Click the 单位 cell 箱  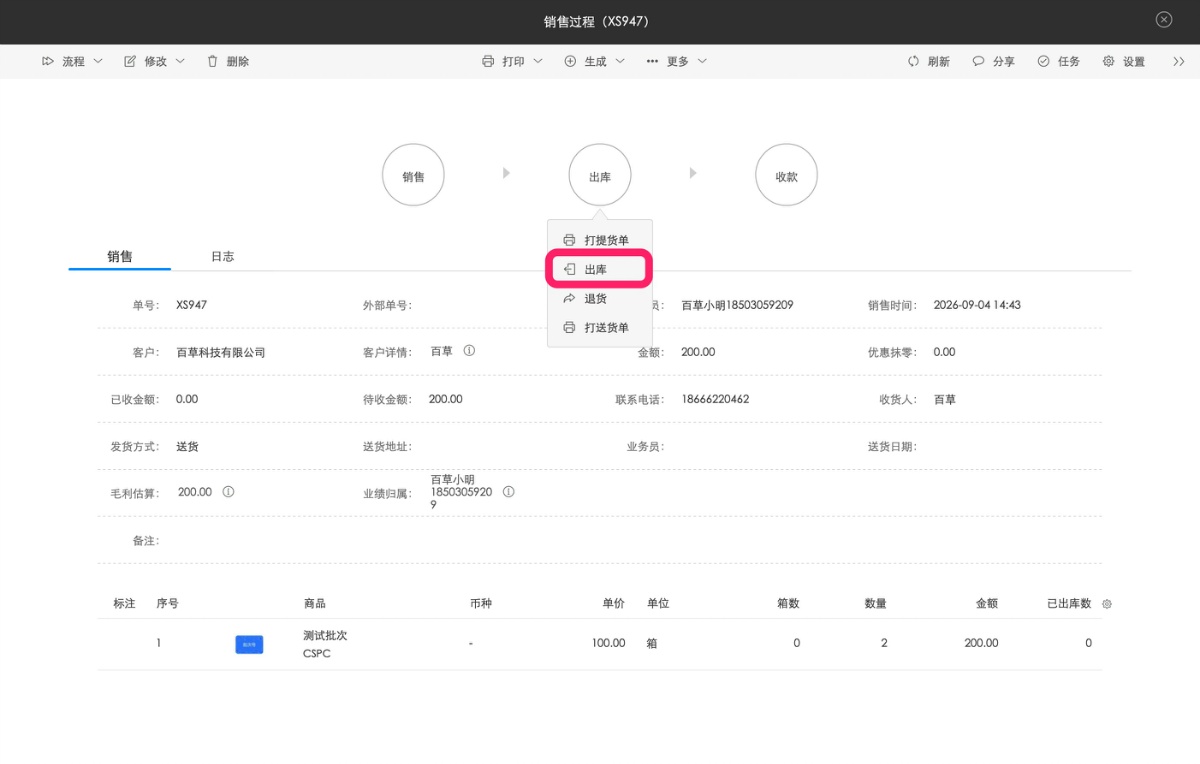point(652,643)
